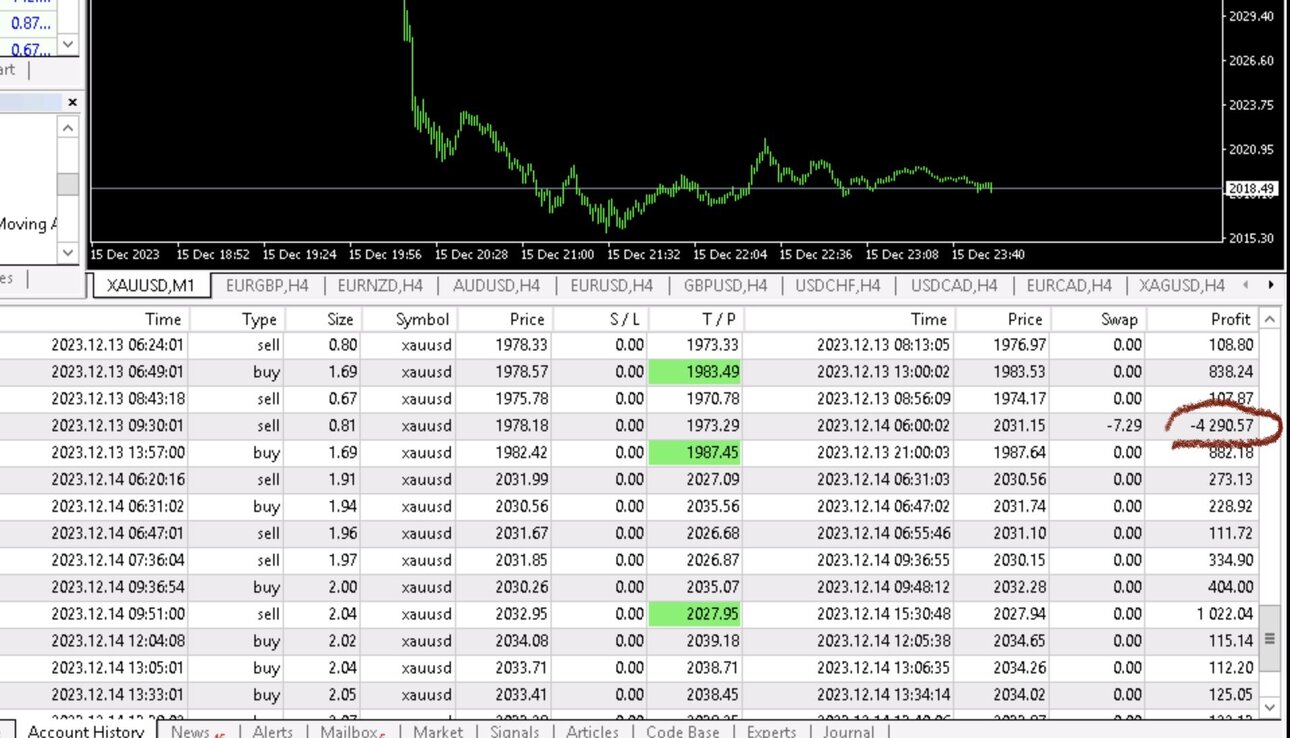Switch to the XAGUSD,H4 chart tab

click(1182, 285)
